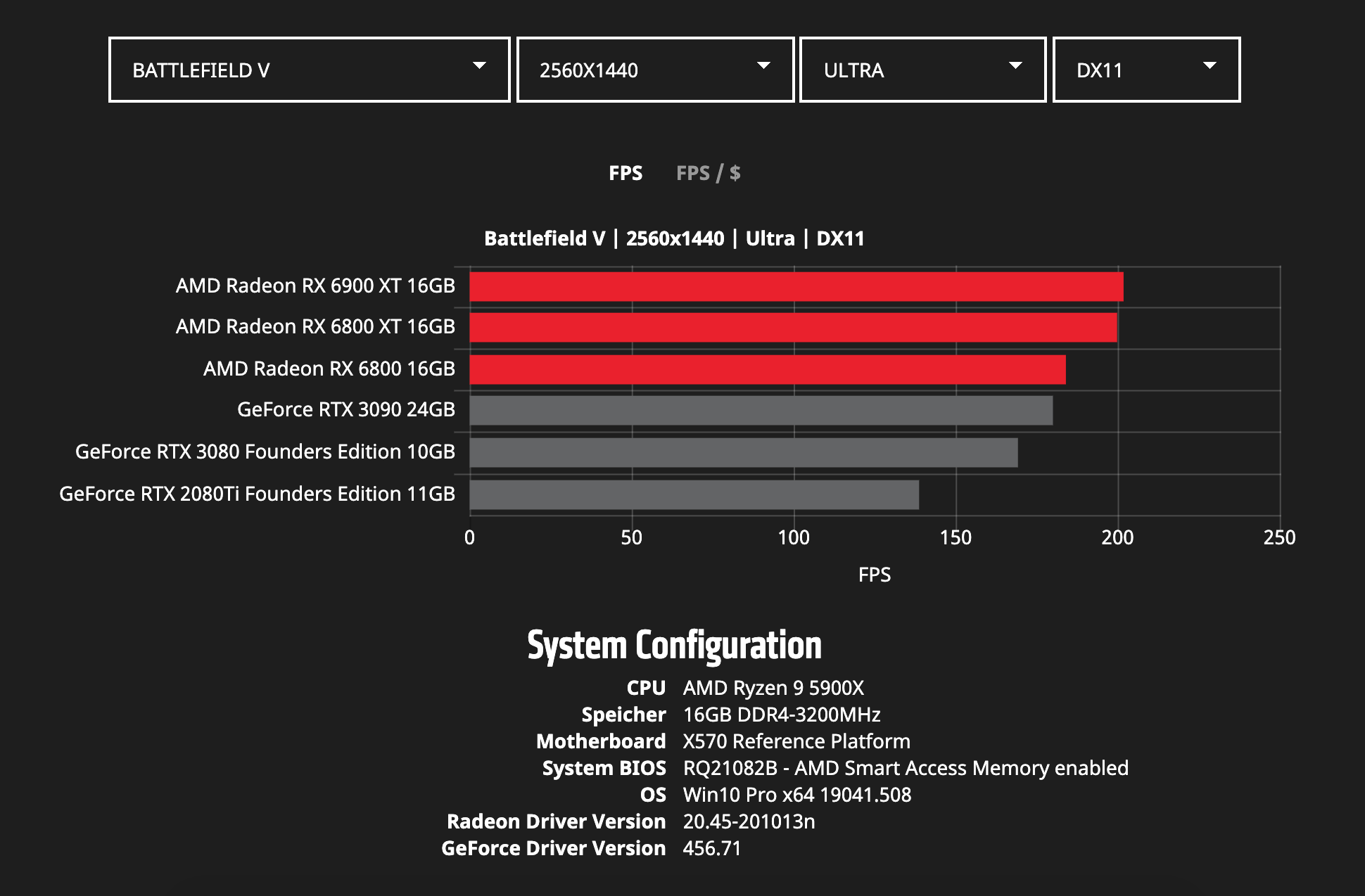Click the Radeon RX 6800 XT red bar
The width and height of the screenshot is (1365, 896).
tap(792, 328)
